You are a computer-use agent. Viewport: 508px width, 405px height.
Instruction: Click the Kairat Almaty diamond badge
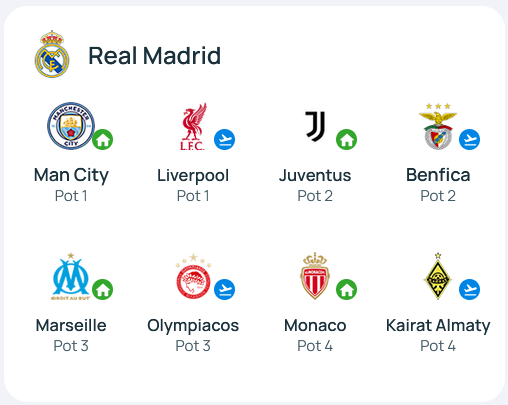click(x=438, y=276)
